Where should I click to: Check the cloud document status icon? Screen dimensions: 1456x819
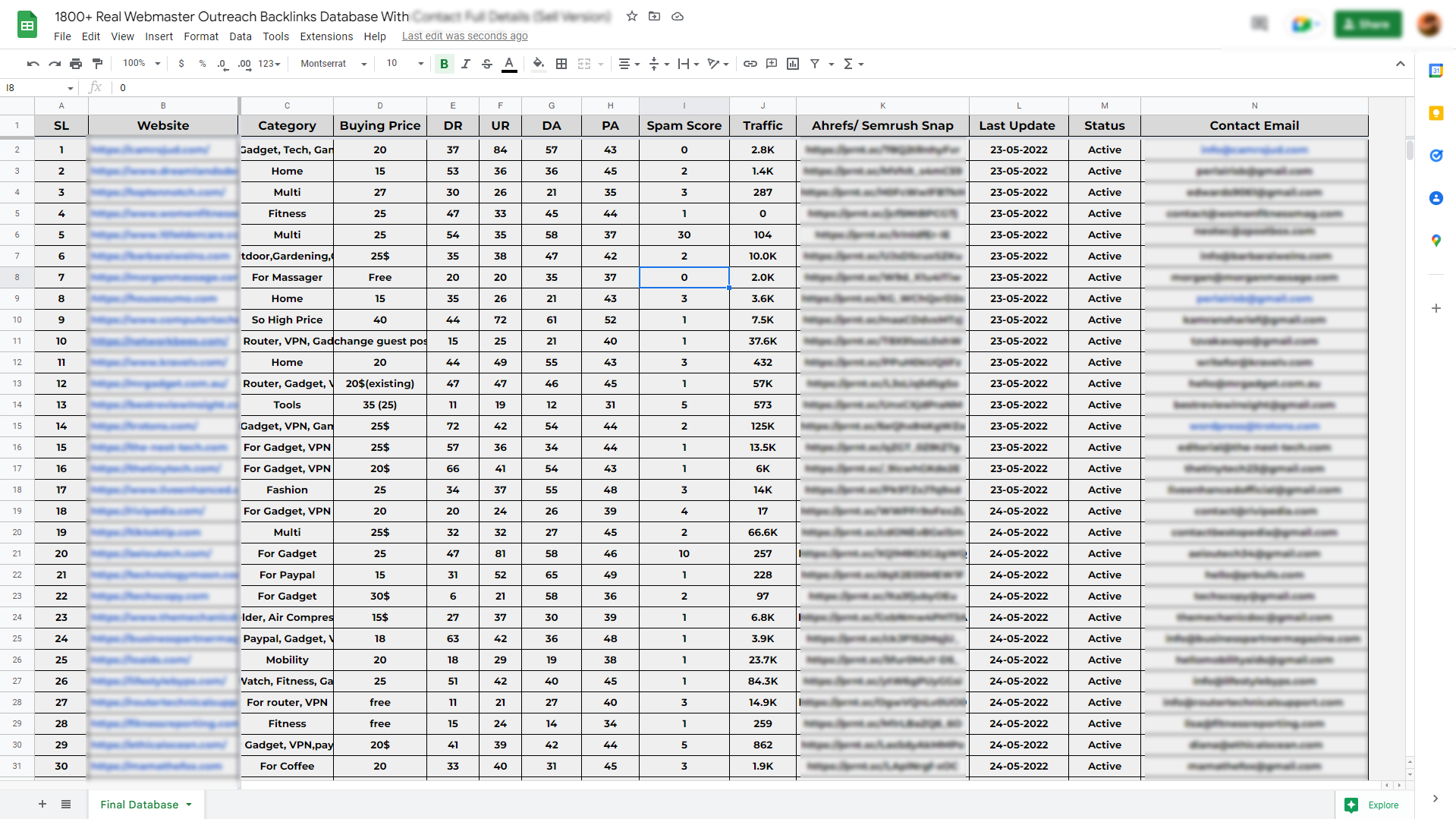coord(678,16)
